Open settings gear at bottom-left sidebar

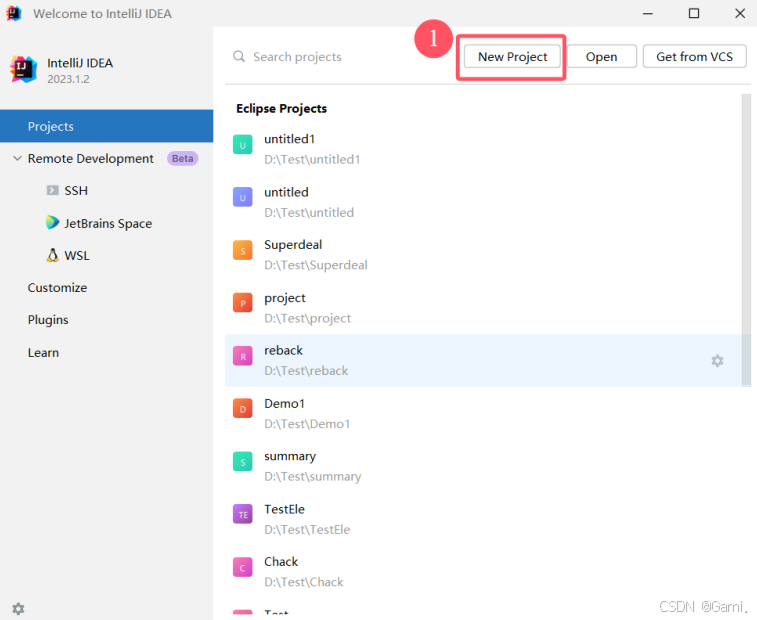(x=18, y=608)
